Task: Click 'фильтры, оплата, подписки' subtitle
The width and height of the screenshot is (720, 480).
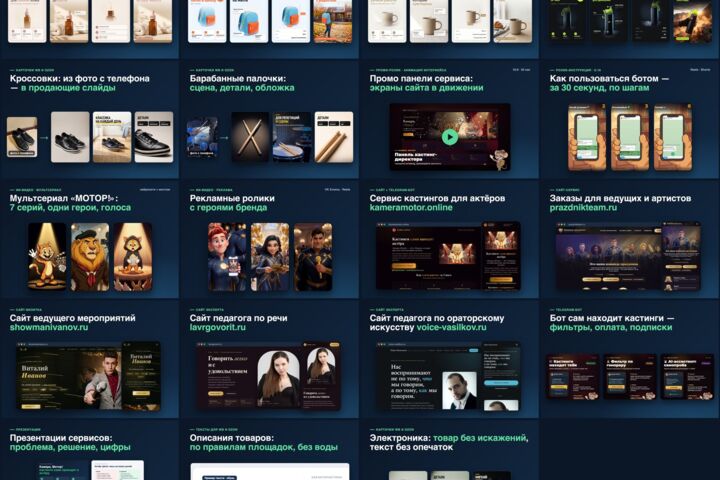Action: tap(611, 328)
